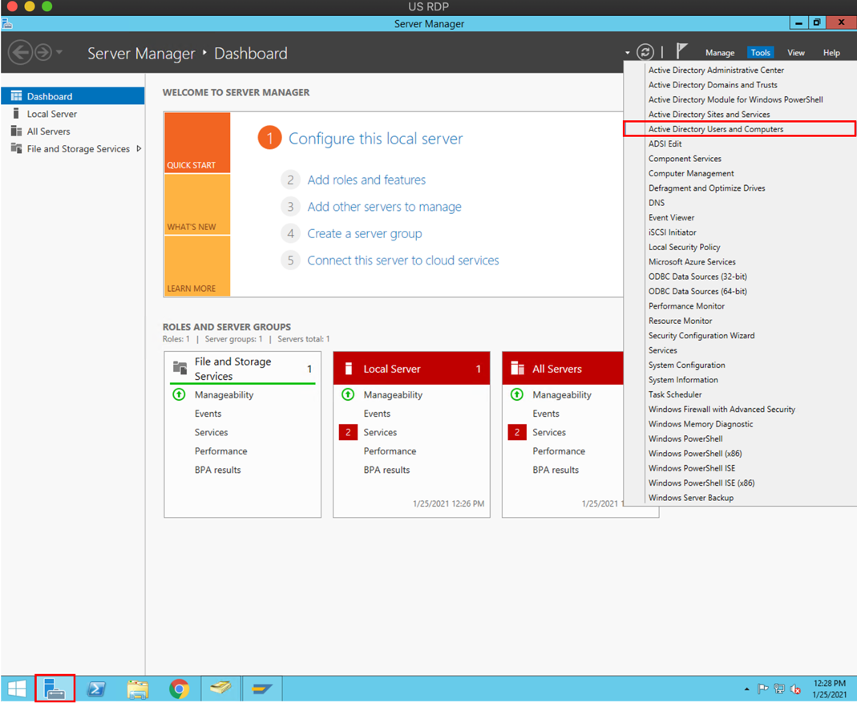
Task: Open Server Manager from the taskbar
Action: click(x=55, y=688)
